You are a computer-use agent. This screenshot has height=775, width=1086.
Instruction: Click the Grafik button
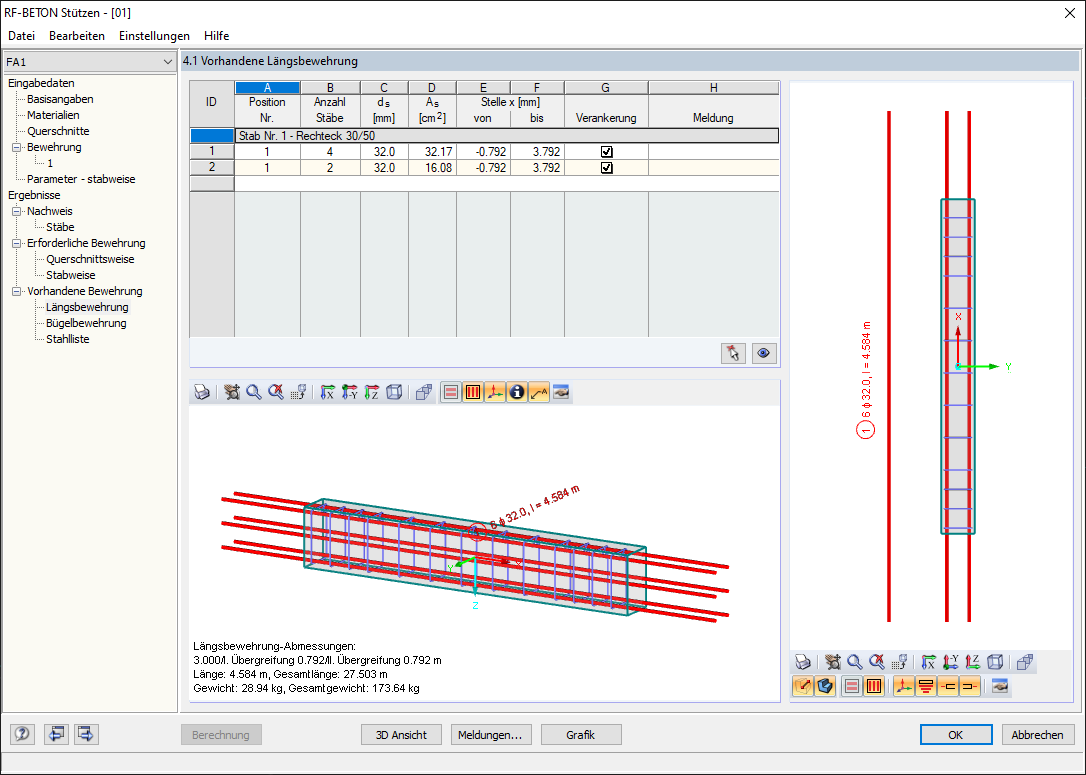(580, 735)
